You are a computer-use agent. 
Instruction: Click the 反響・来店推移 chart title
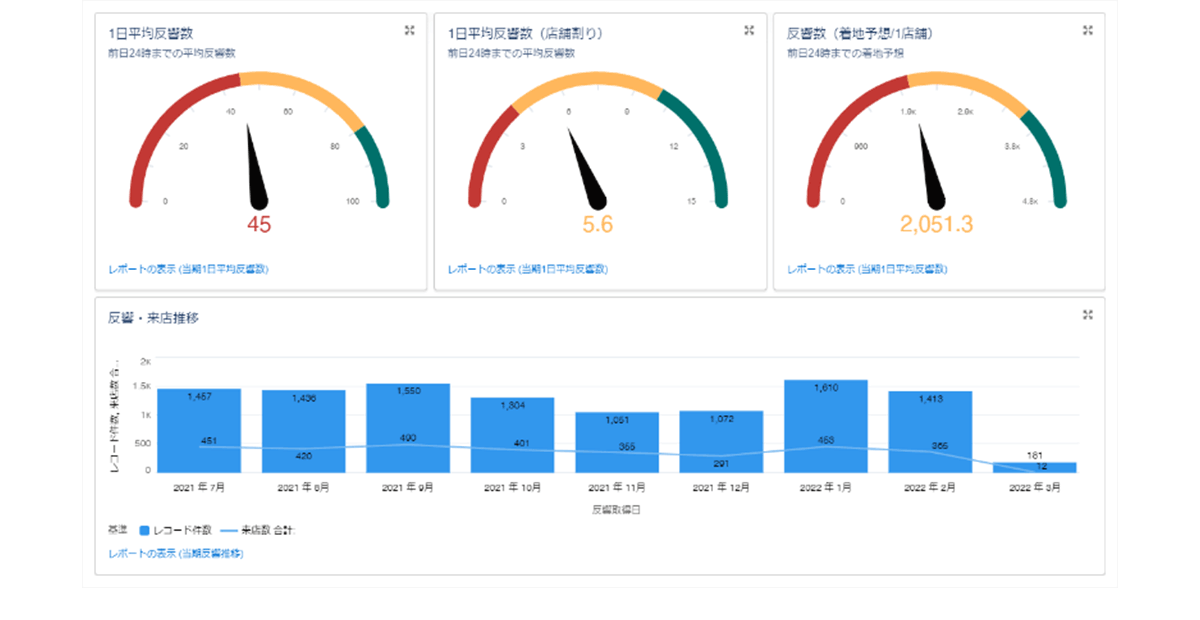pos(154,318)
